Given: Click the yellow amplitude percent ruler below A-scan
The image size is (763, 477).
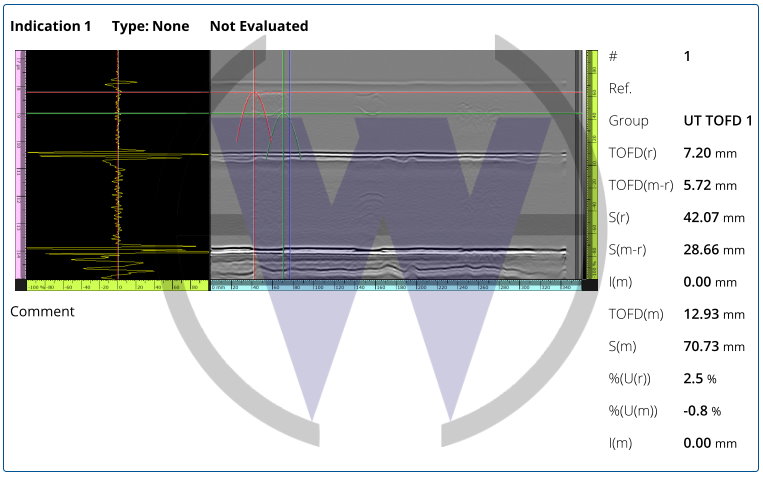Looking at the screenshot, I should (x=118, y=286).
